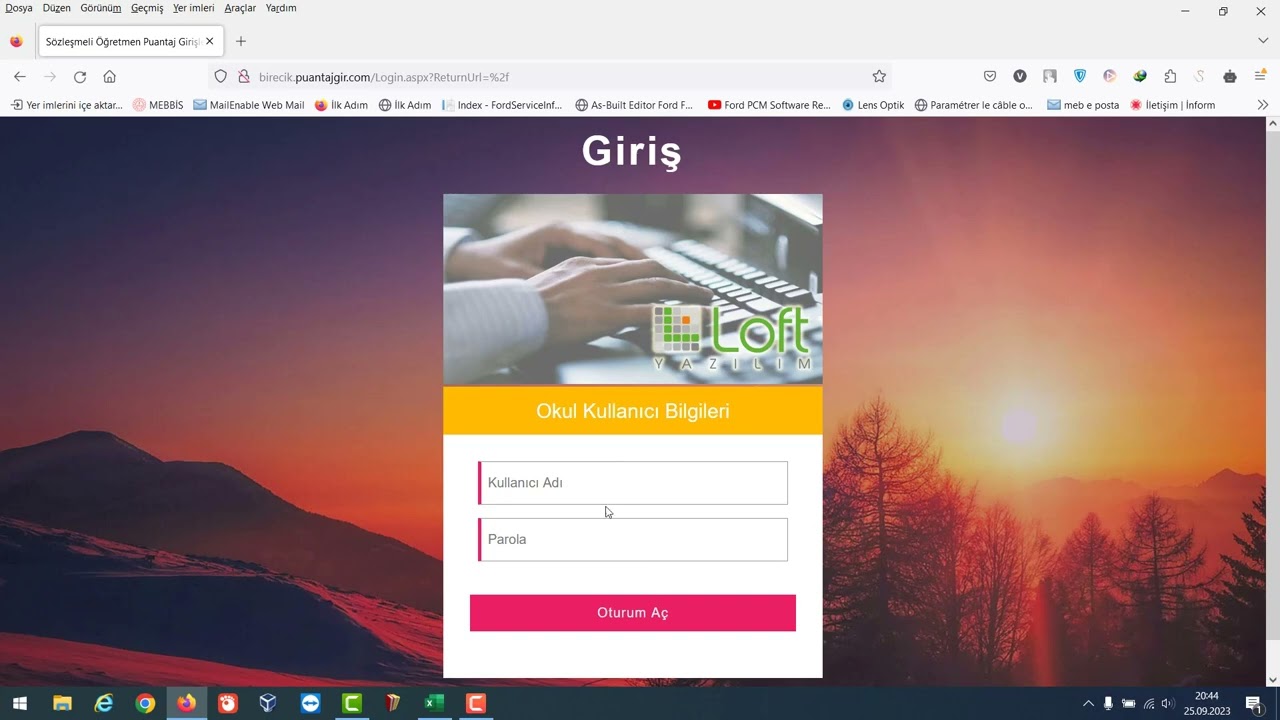Open tracking protection shield in address bar

[x=221, y=77]
